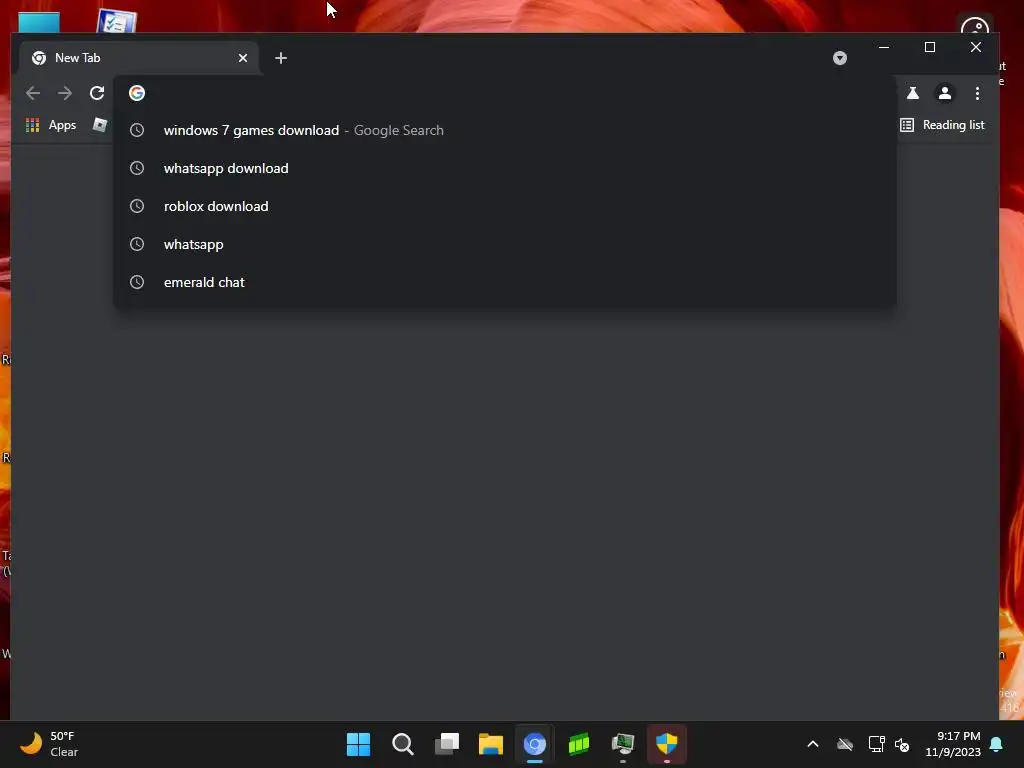The height and width of the screenshot is (768, 1024).
Task: Open the Reading list
Action: point(942,125)
